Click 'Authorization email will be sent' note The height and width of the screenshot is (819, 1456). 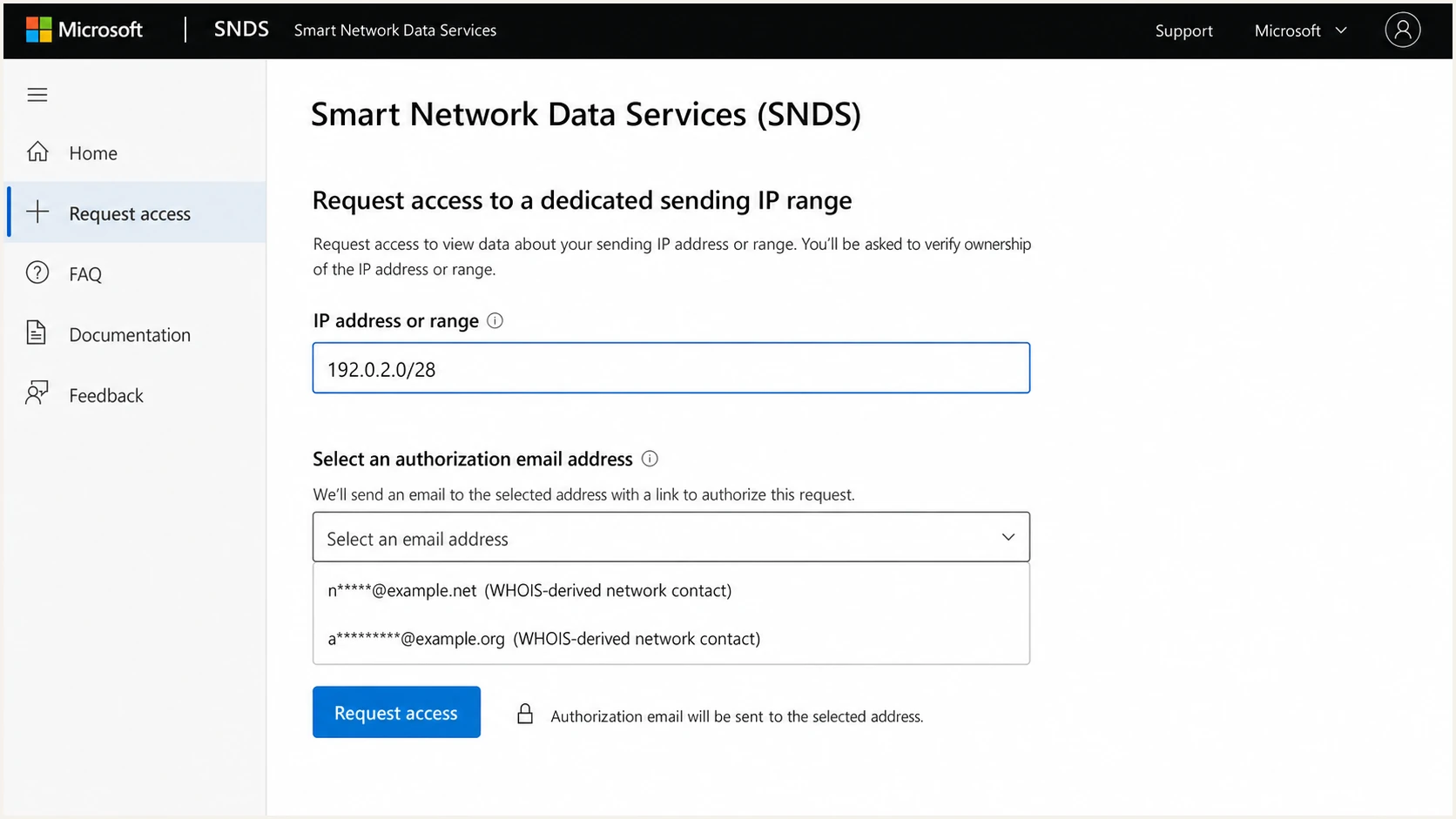point(737,716)
